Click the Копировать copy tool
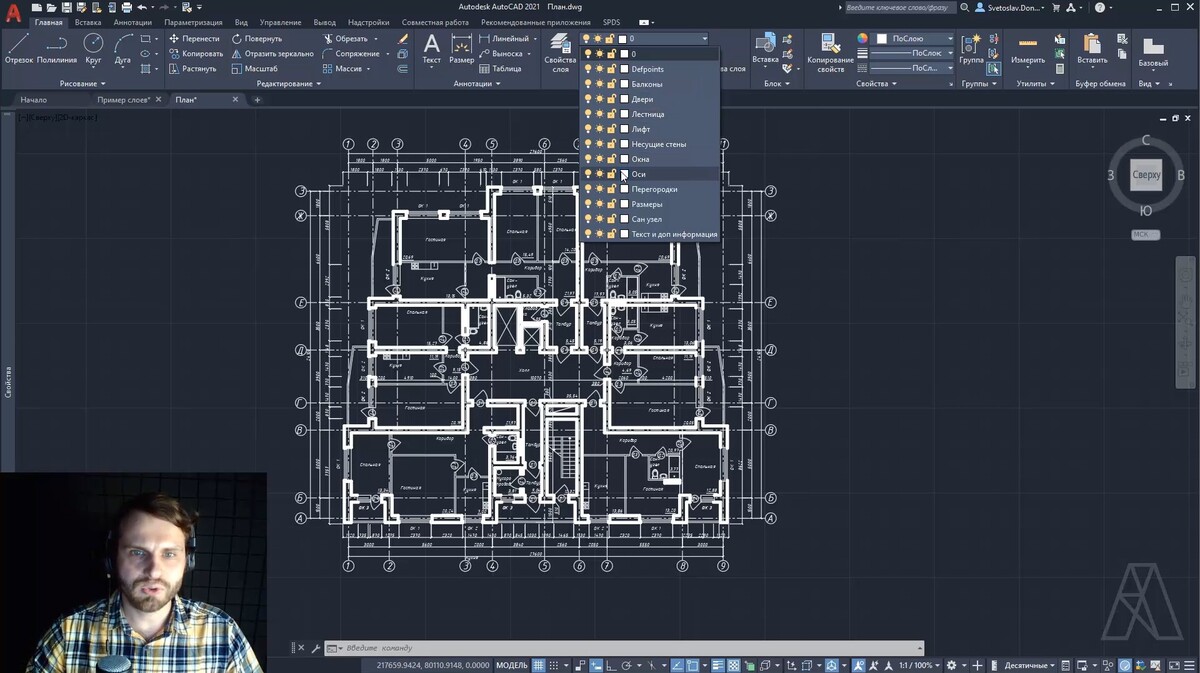The height and width of the screenshot is (673, 1200). [x=196, y=54]
